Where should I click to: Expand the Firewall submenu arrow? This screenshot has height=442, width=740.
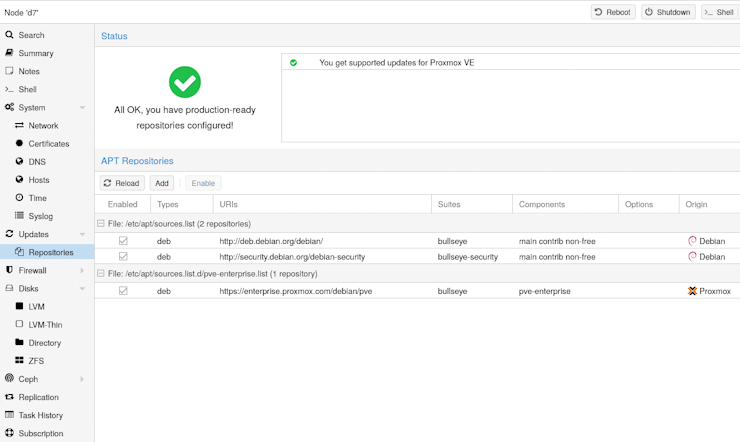click(x=82, y=270)
